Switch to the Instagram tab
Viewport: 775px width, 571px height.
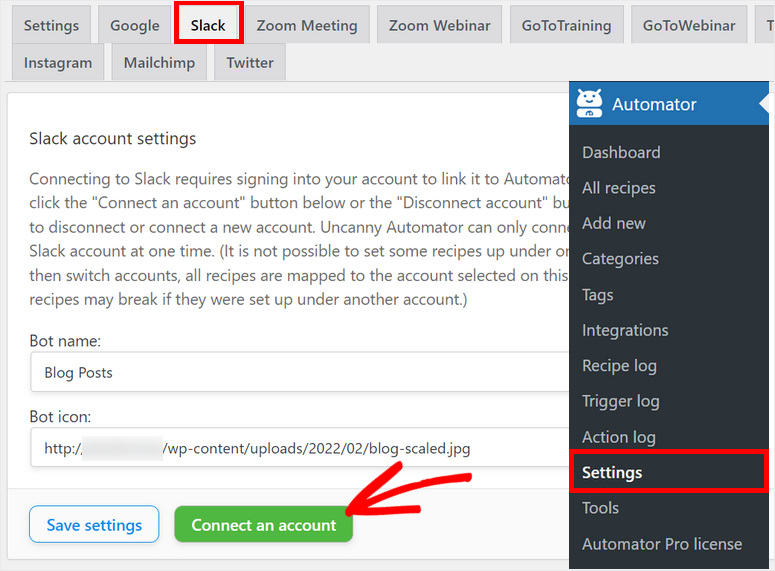coord(57,62)
